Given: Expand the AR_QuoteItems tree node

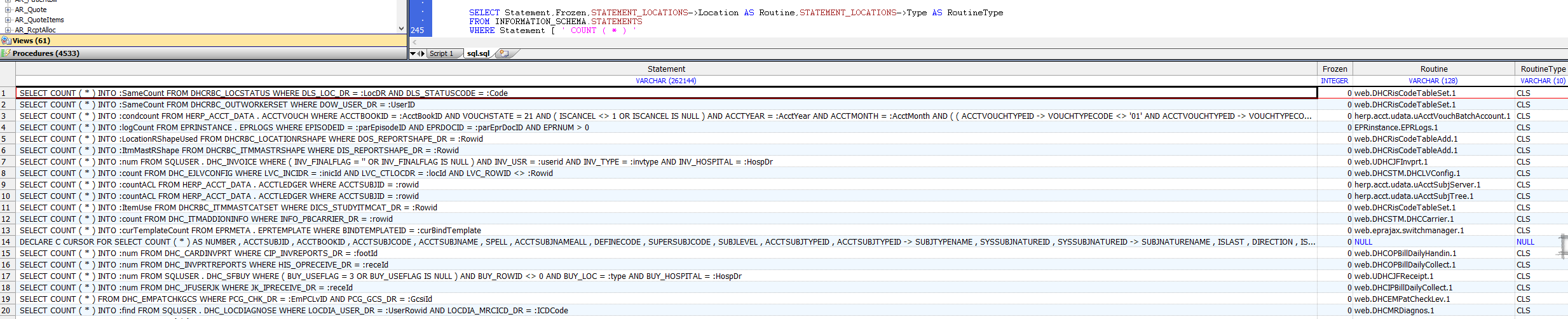Looking at the screenshot, I should (x=8, y=20).
